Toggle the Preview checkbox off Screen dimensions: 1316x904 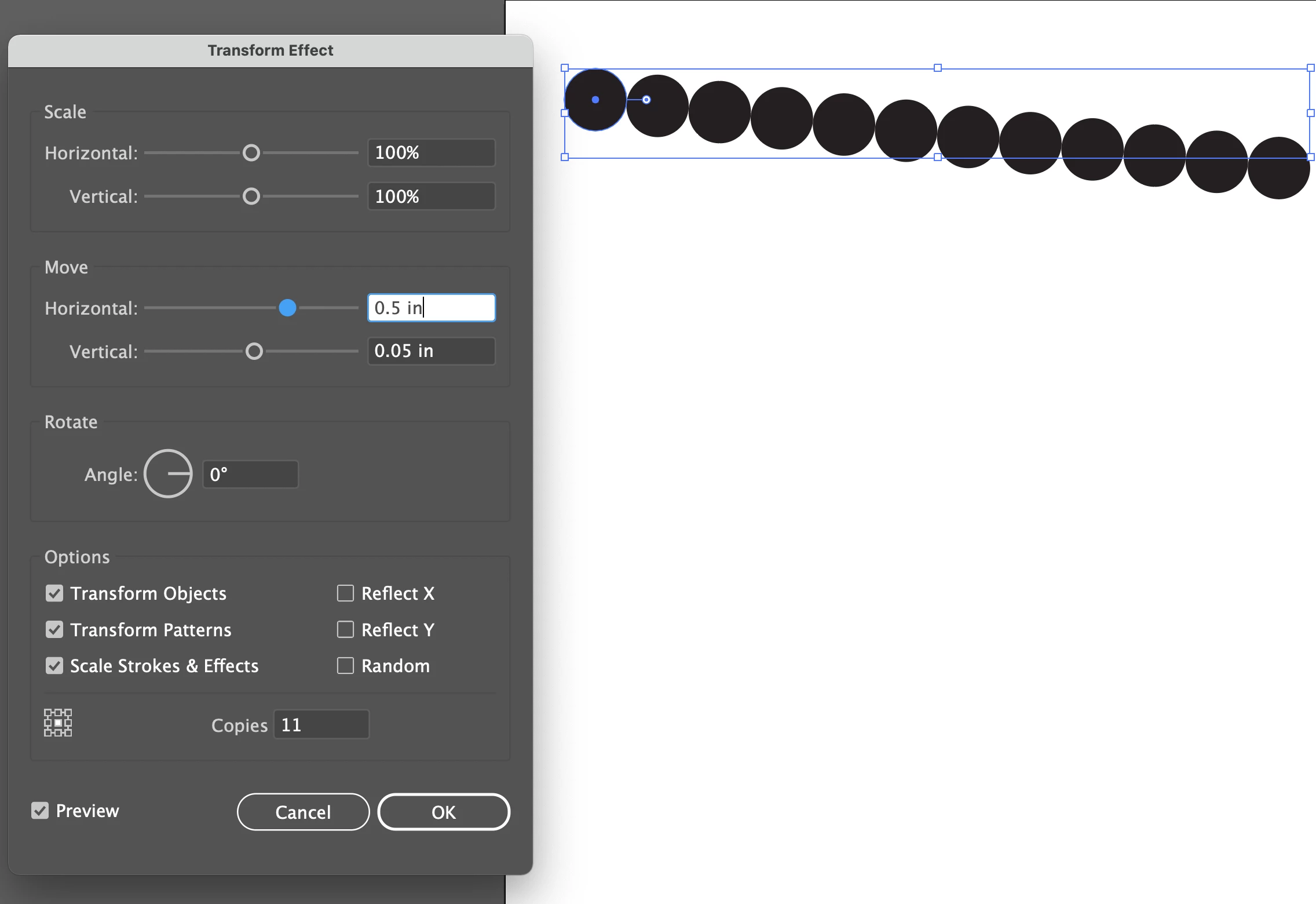[x=40, y=811]
